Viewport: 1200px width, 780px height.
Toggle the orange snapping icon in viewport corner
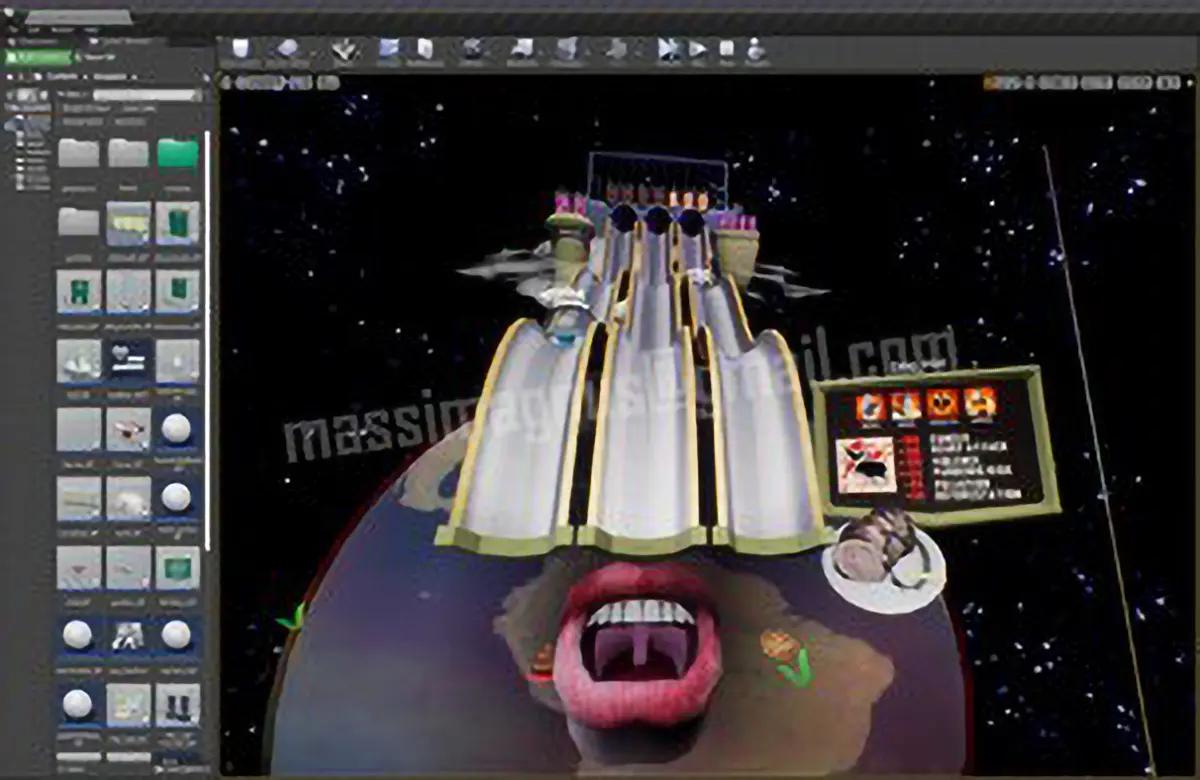tap(991, 83)
